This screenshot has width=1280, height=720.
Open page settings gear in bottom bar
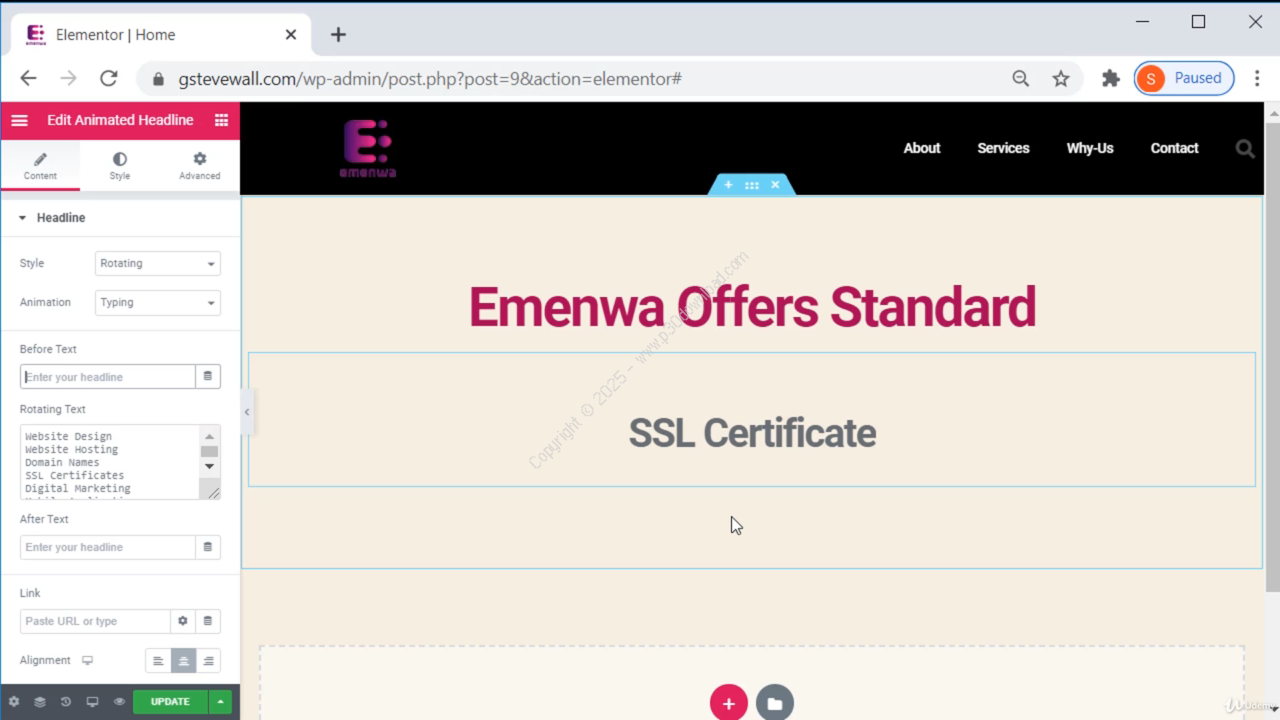[x=14, y=702]
